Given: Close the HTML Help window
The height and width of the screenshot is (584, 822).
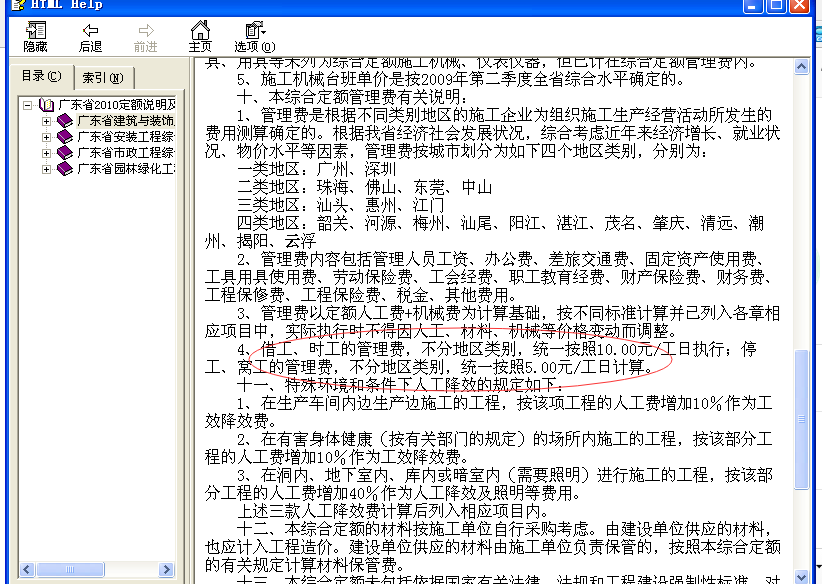Looking at the screenshot, I should tap(800, 5).
